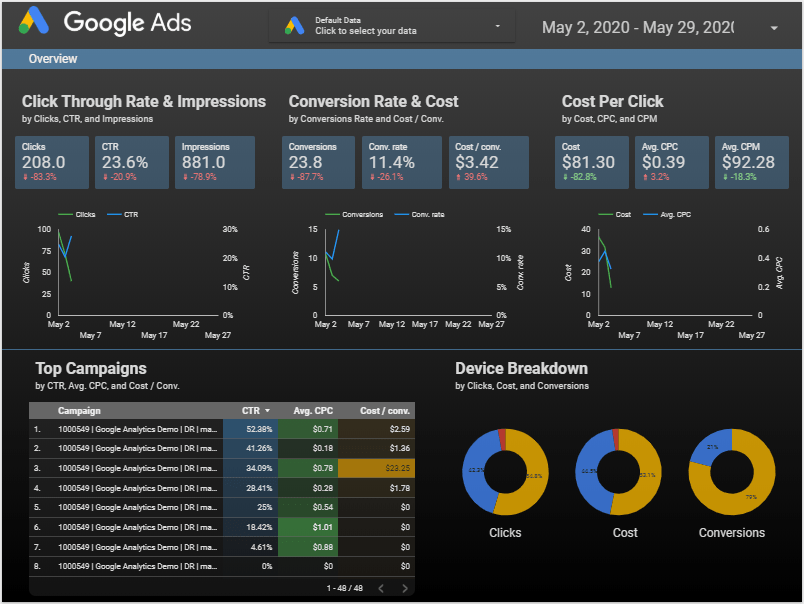
Task: Click the Clicks donut chart
Action: [505, 472]
